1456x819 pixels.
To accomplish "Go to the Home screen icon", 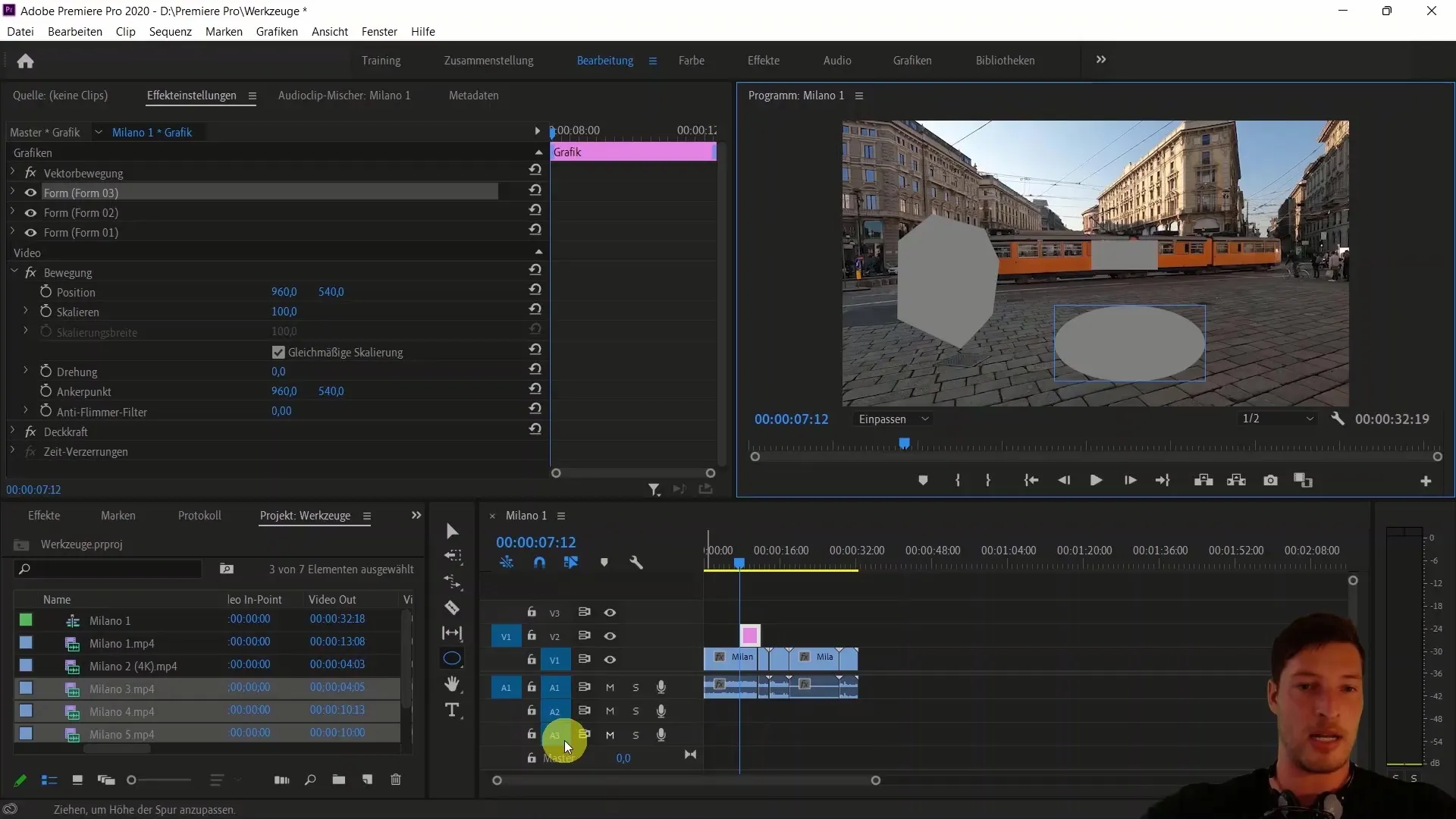I will pyautogui.click(x=25, y=61).
